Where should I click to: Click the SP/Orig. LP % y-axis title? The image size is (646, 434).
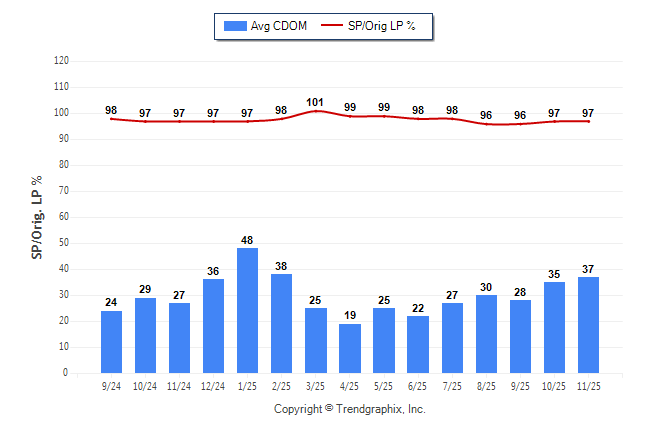[37, 217]
